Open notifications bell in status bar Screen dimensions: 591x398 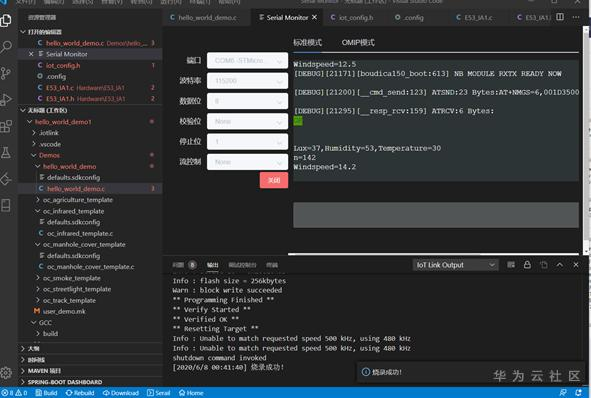point(579,393)
